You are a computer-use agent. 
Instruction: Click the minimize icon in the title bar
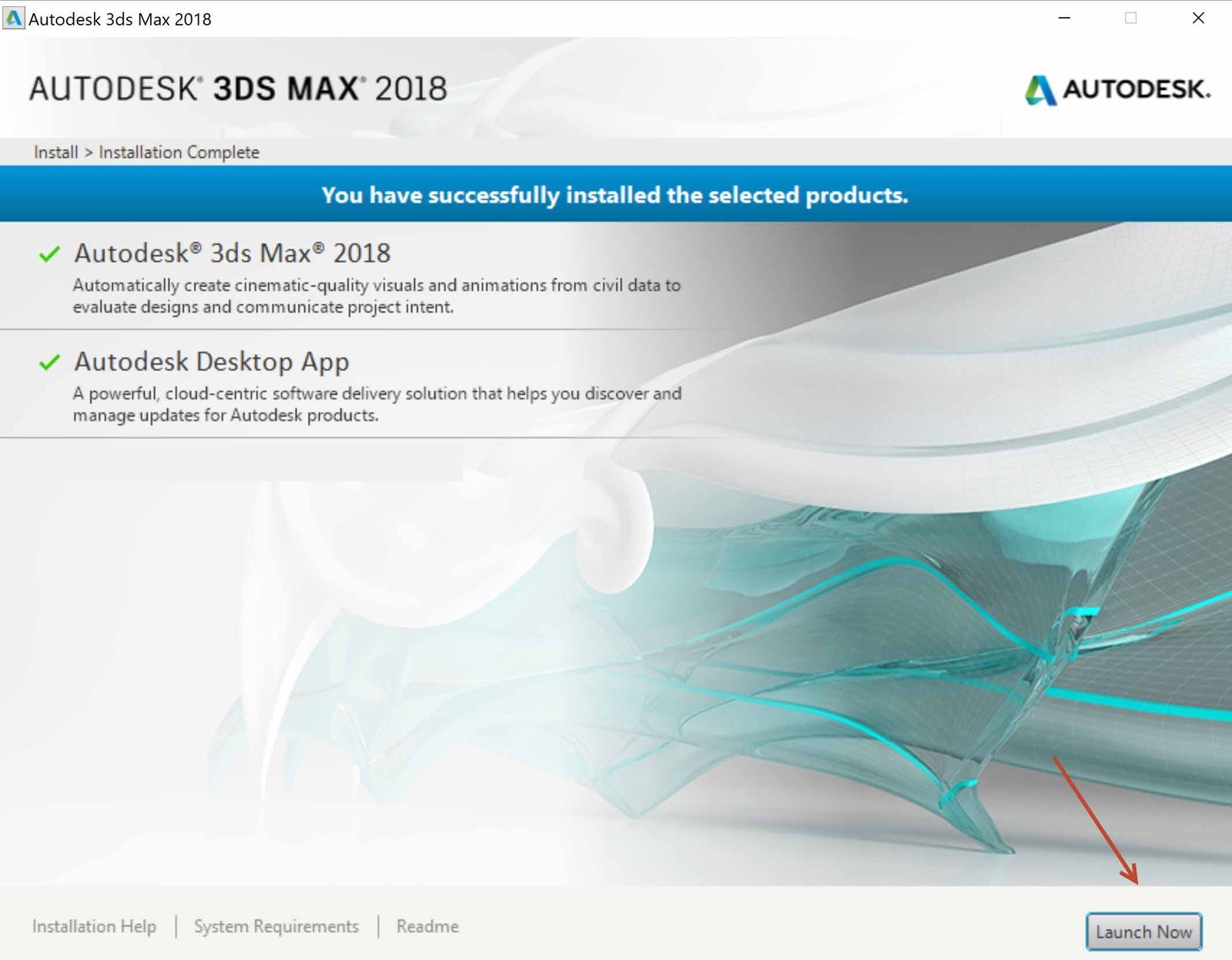pyautogui.click(x=1064, y=18)
